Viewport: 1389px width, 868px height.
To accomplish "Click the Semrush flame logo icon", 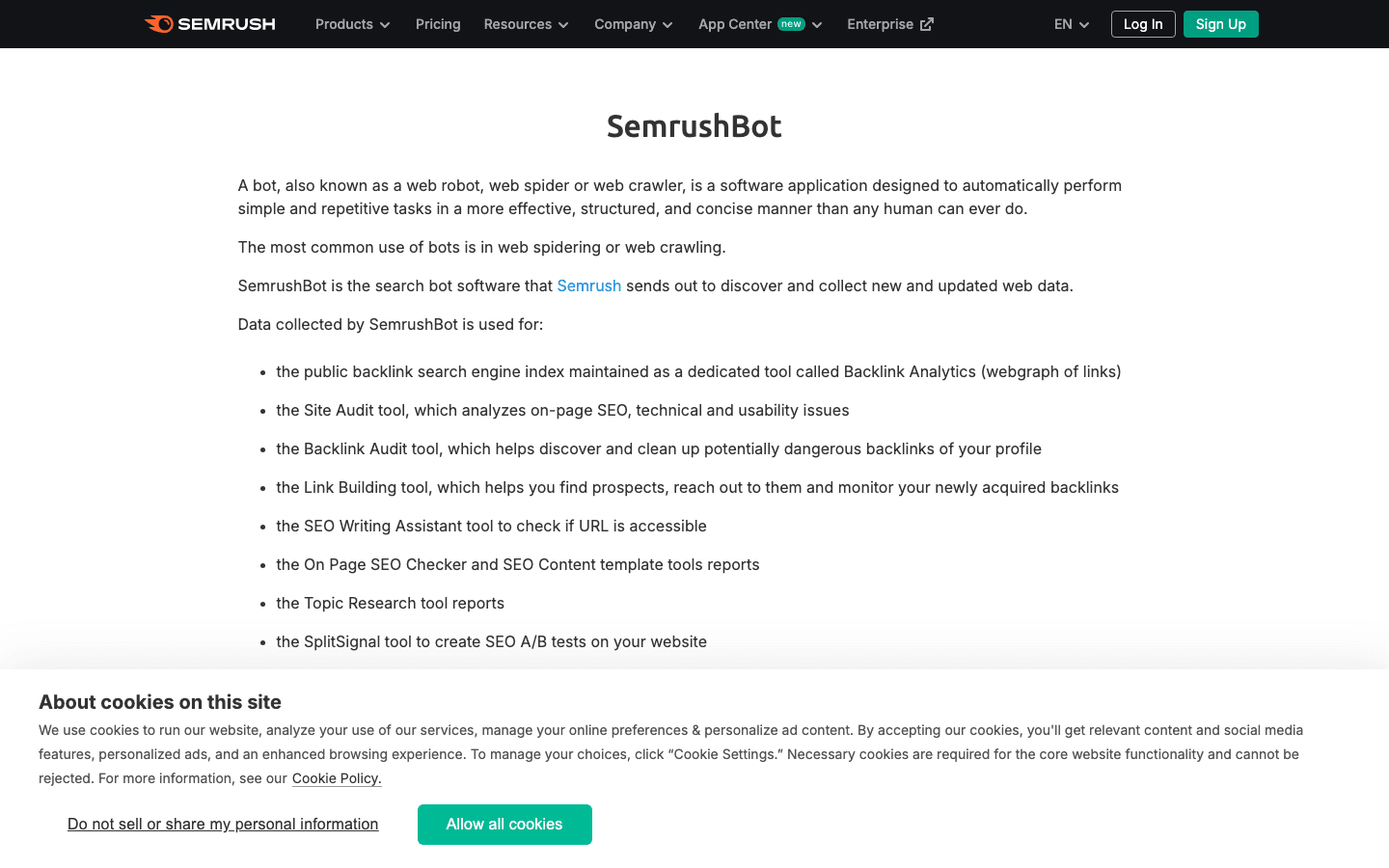I will 159,24.
